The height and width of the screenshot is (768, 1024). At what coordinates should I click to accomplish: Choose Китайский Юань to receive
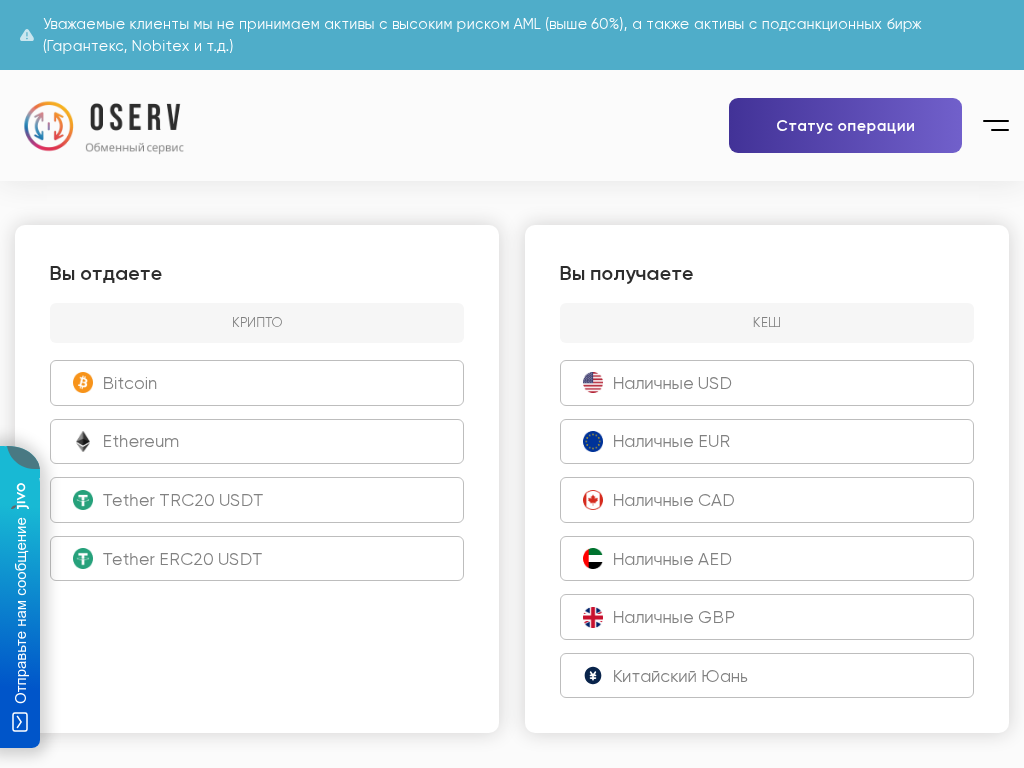point(767,676)
